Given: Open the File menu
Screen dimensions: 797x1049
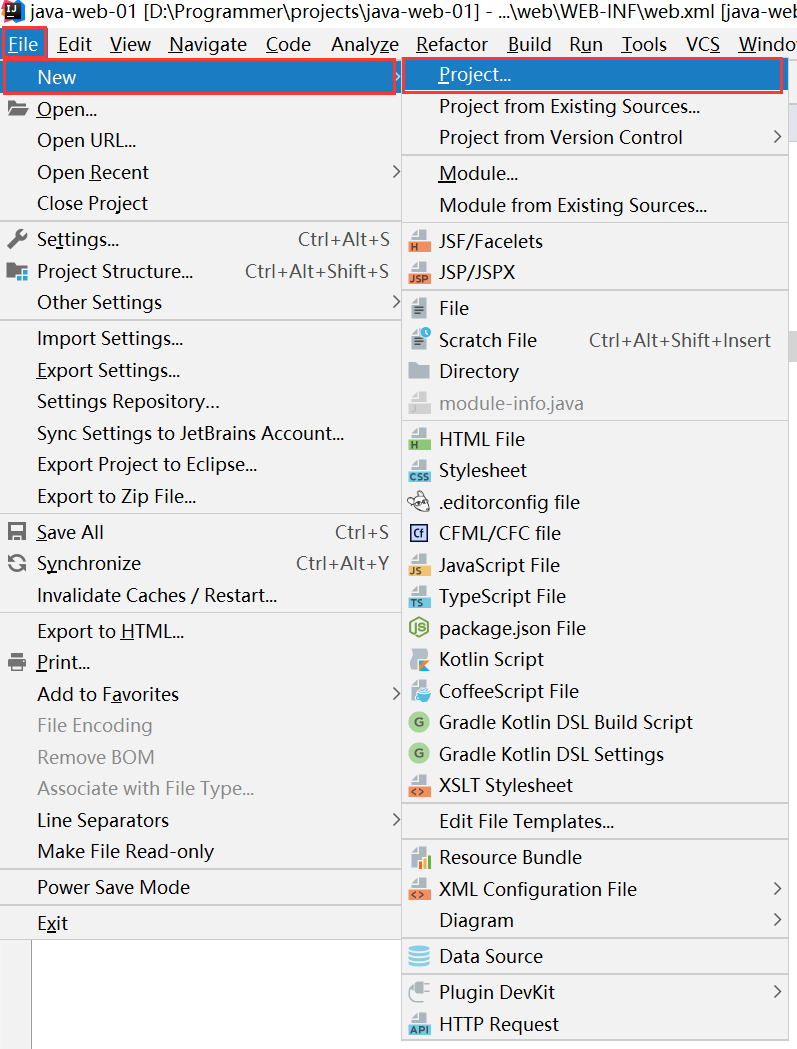Looking at the screenshot, I should point(23,44).
